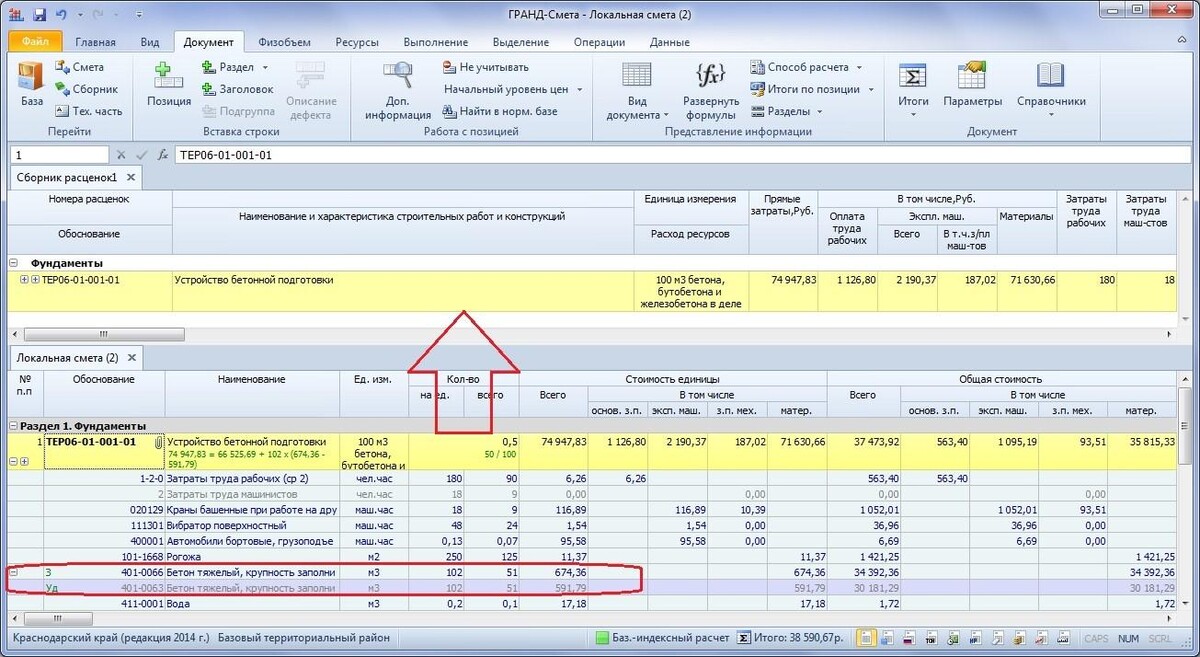Click the fx function icon in formula bar
The image size is (1200, 657).
163,155
